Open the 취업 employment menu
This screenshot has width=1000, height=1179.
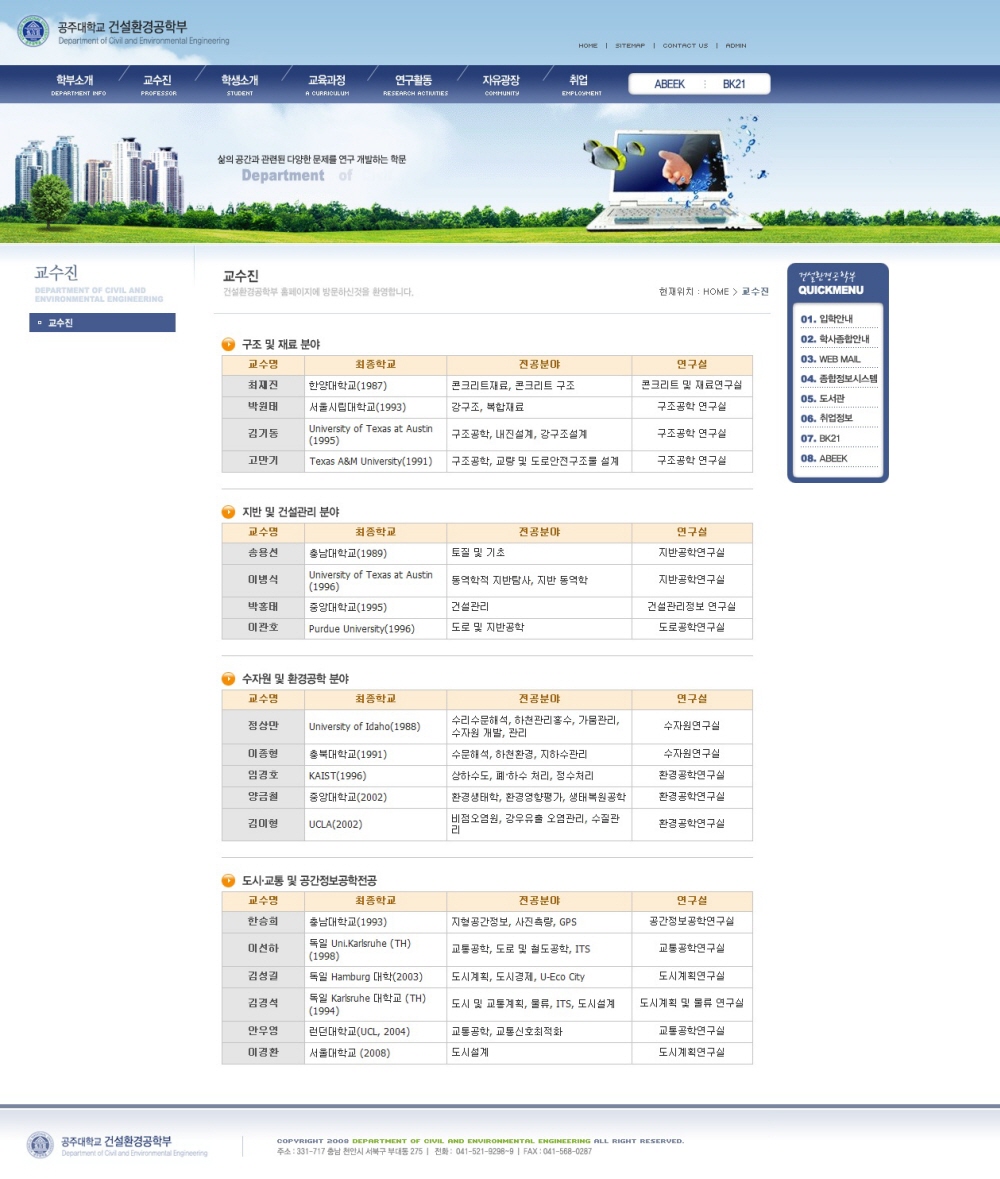(x=580, y=84)
